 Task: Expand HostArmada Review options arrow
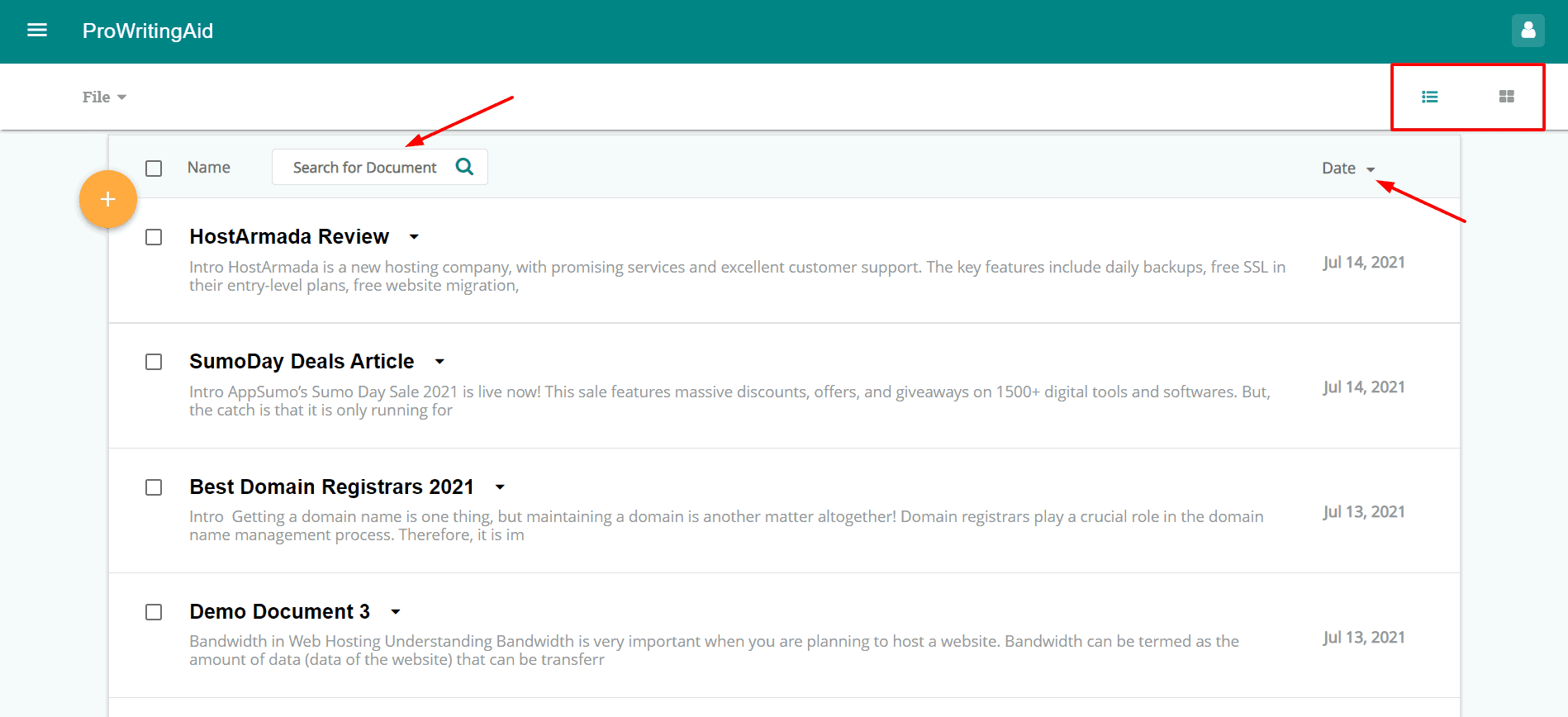click(x=414, y=237)
